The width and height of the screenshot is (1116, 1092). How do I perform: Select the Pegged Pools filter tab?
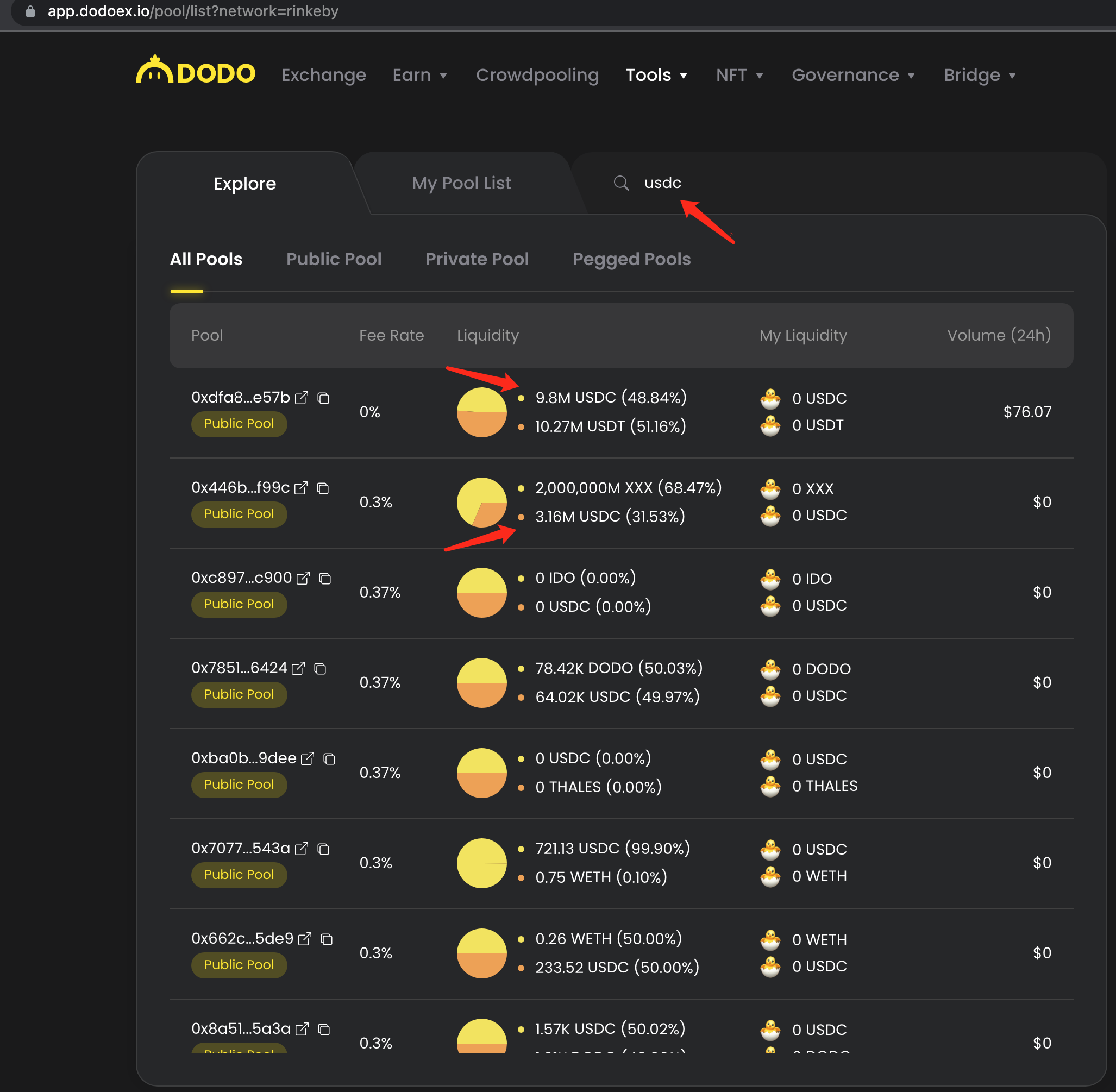(x=631, y=259)
